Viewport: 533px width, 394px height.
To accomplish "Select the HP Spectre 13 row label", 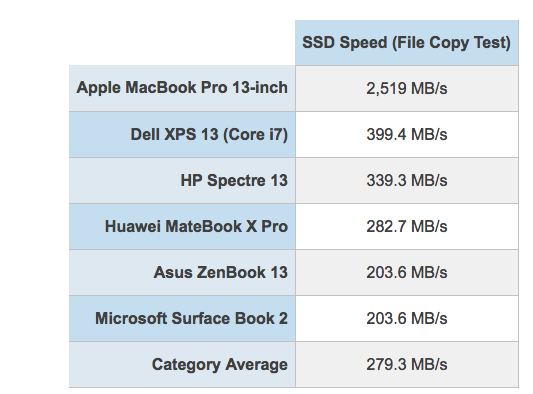I will (182, 181).
